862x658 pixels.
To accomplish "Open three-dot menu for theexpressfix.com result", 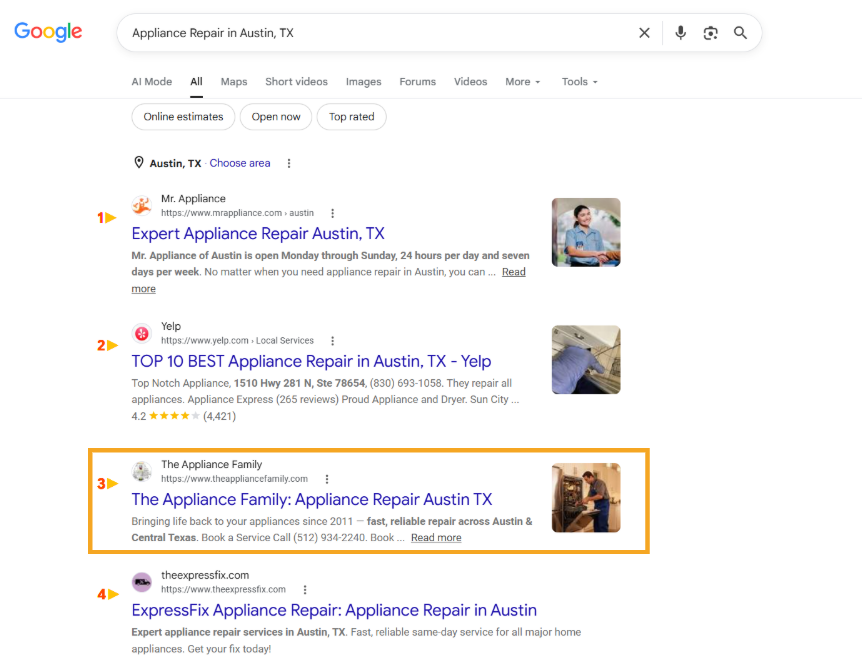I will [x=305, y=590].
